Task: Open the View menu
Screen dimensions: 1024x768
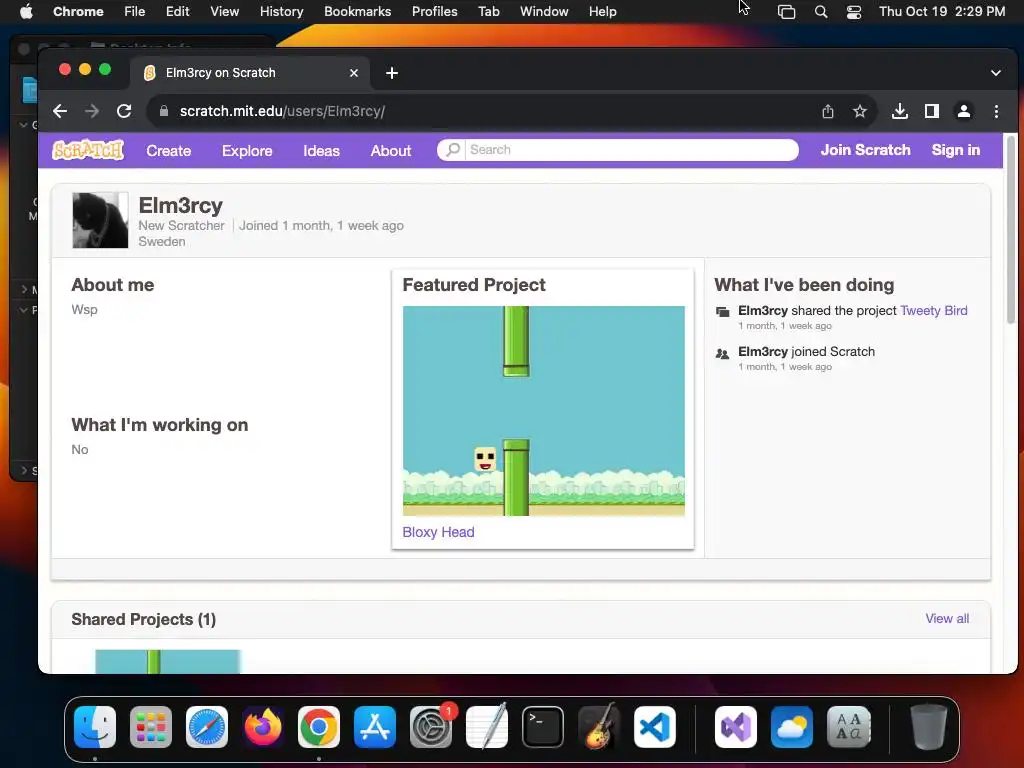Action: pyautogui.click(x=224, y=12)
